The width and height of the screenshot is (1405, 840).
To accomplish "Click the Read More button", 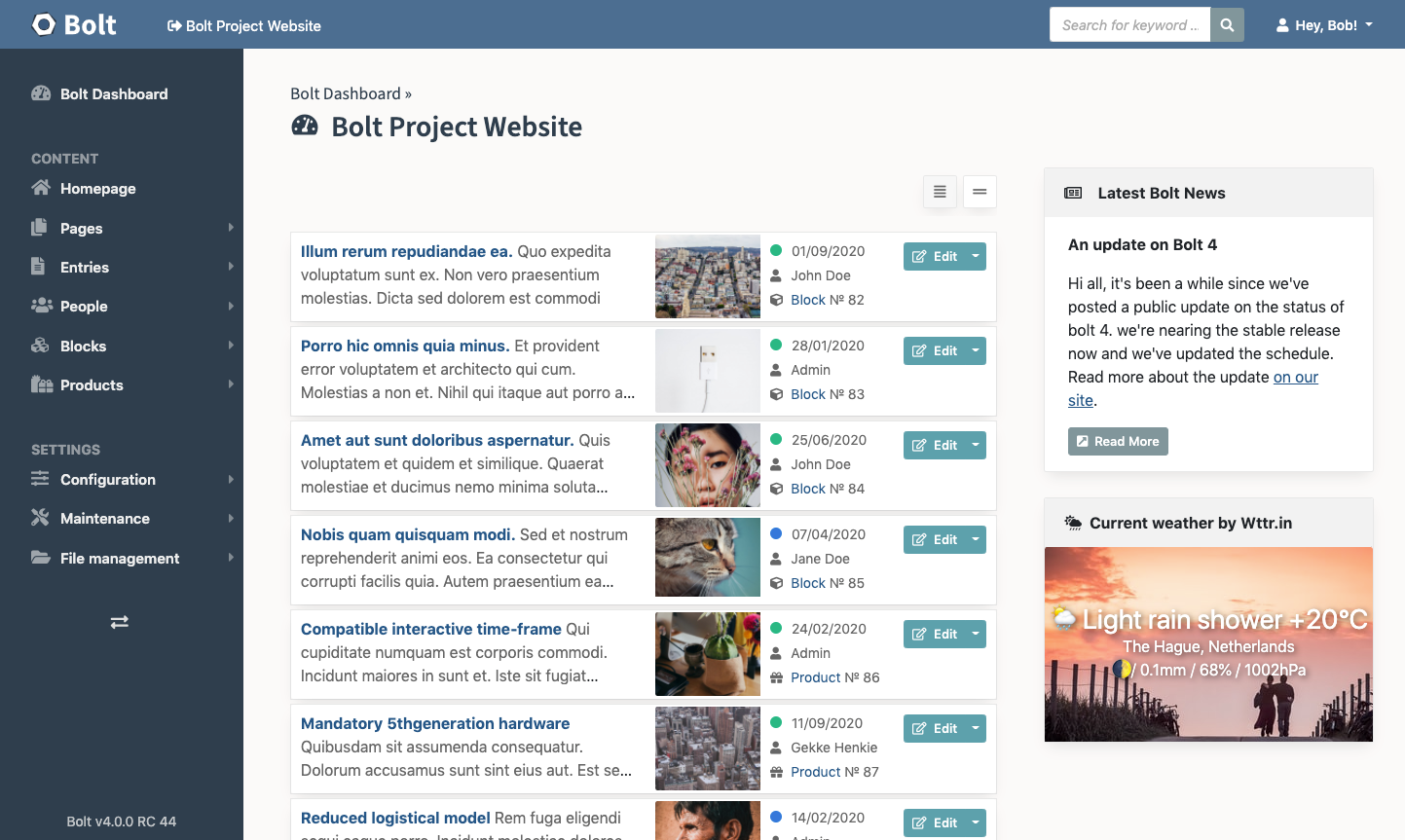I will pyautogui.click(x=1118, y=441).
